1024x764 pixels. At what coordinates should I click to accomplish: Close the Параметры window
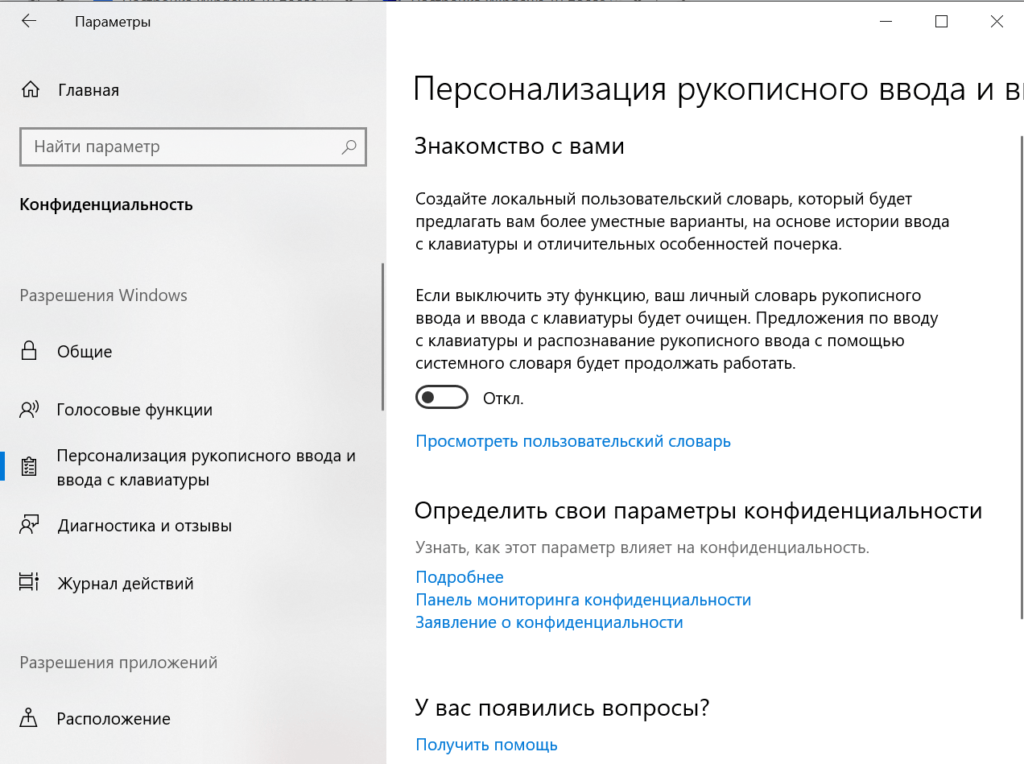point(997,21)
